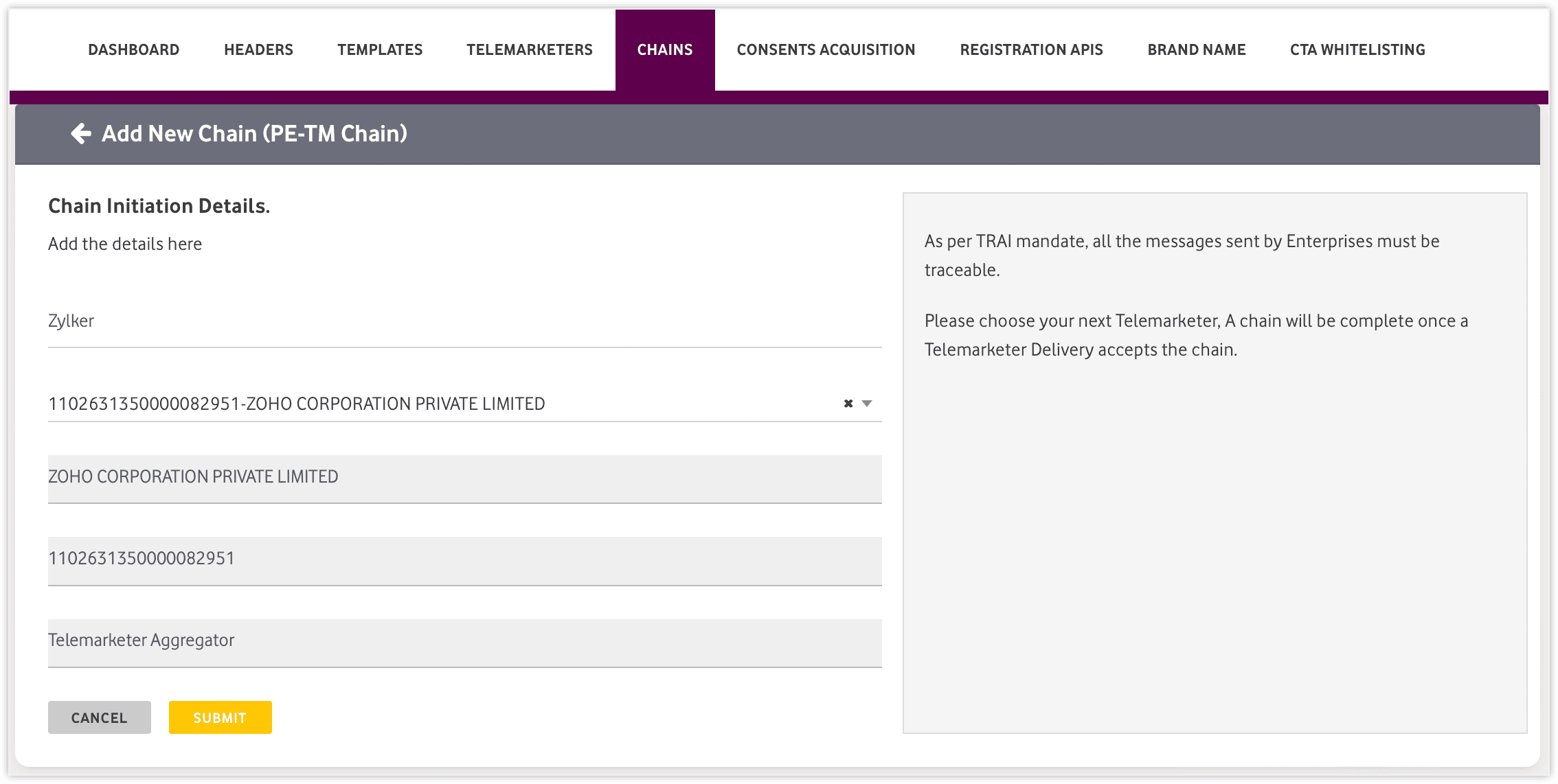Viewport: 1558px width, 784px height.
Task: Open the Brand Name tab
Action: click(x=1197, y=49)
